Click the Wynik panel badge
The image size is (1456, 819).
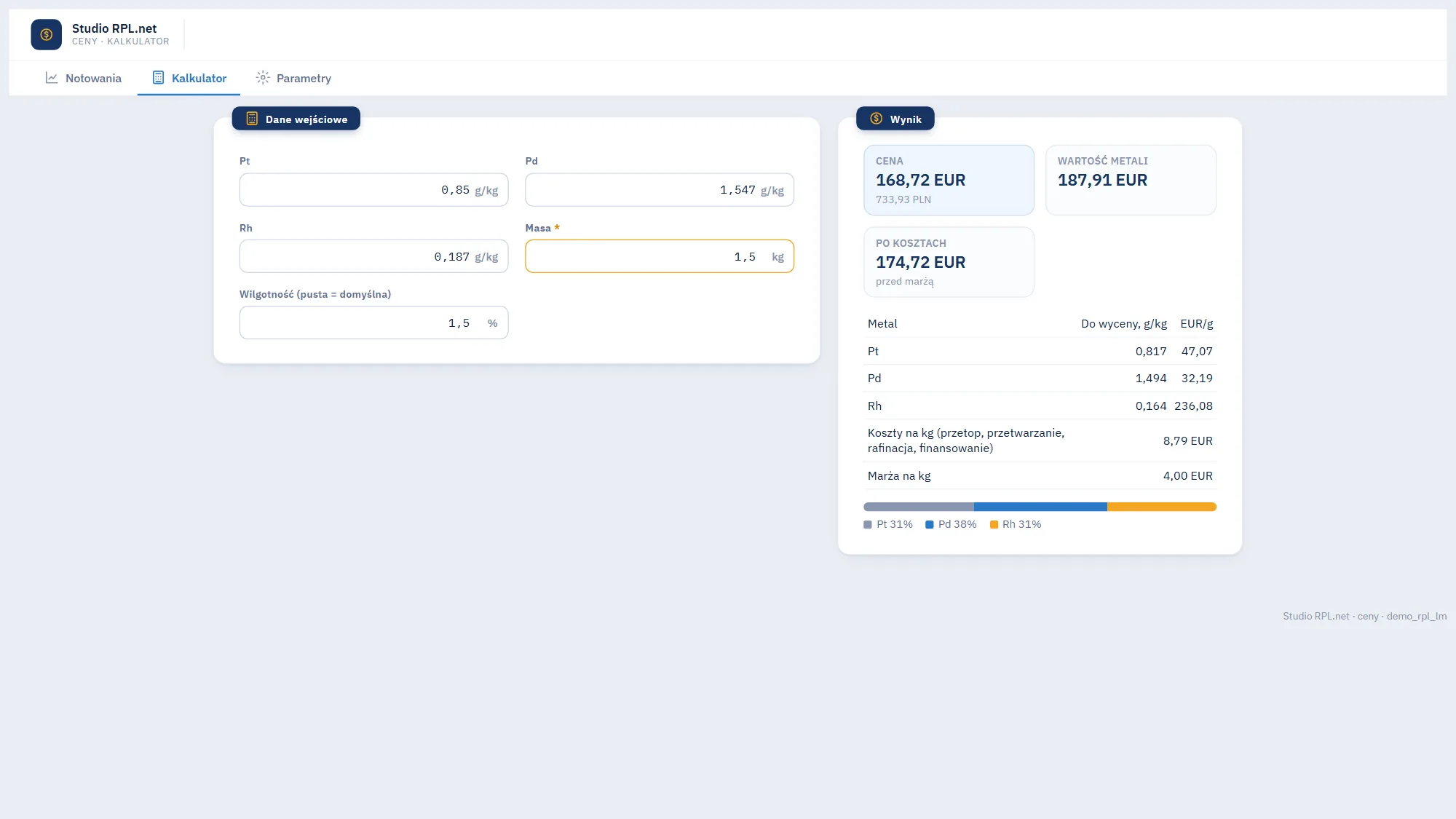(x=895, y=119)
